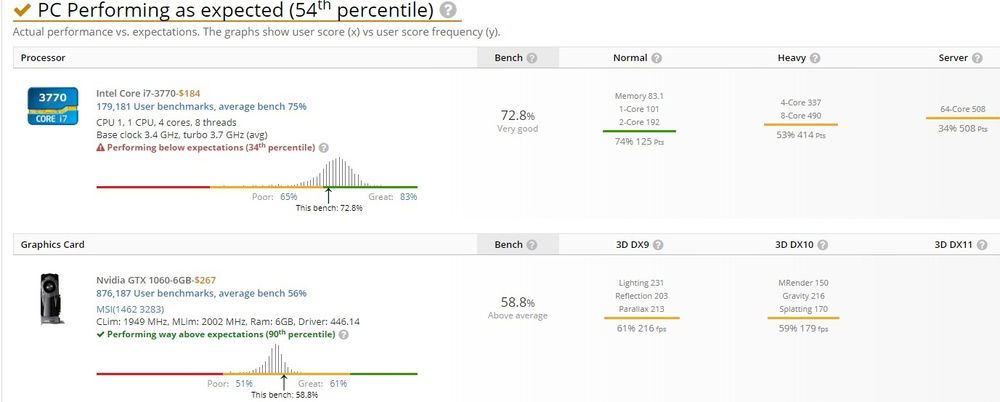
Task: Click help icon next to Processor Bench
Action: tap(532, 58)
